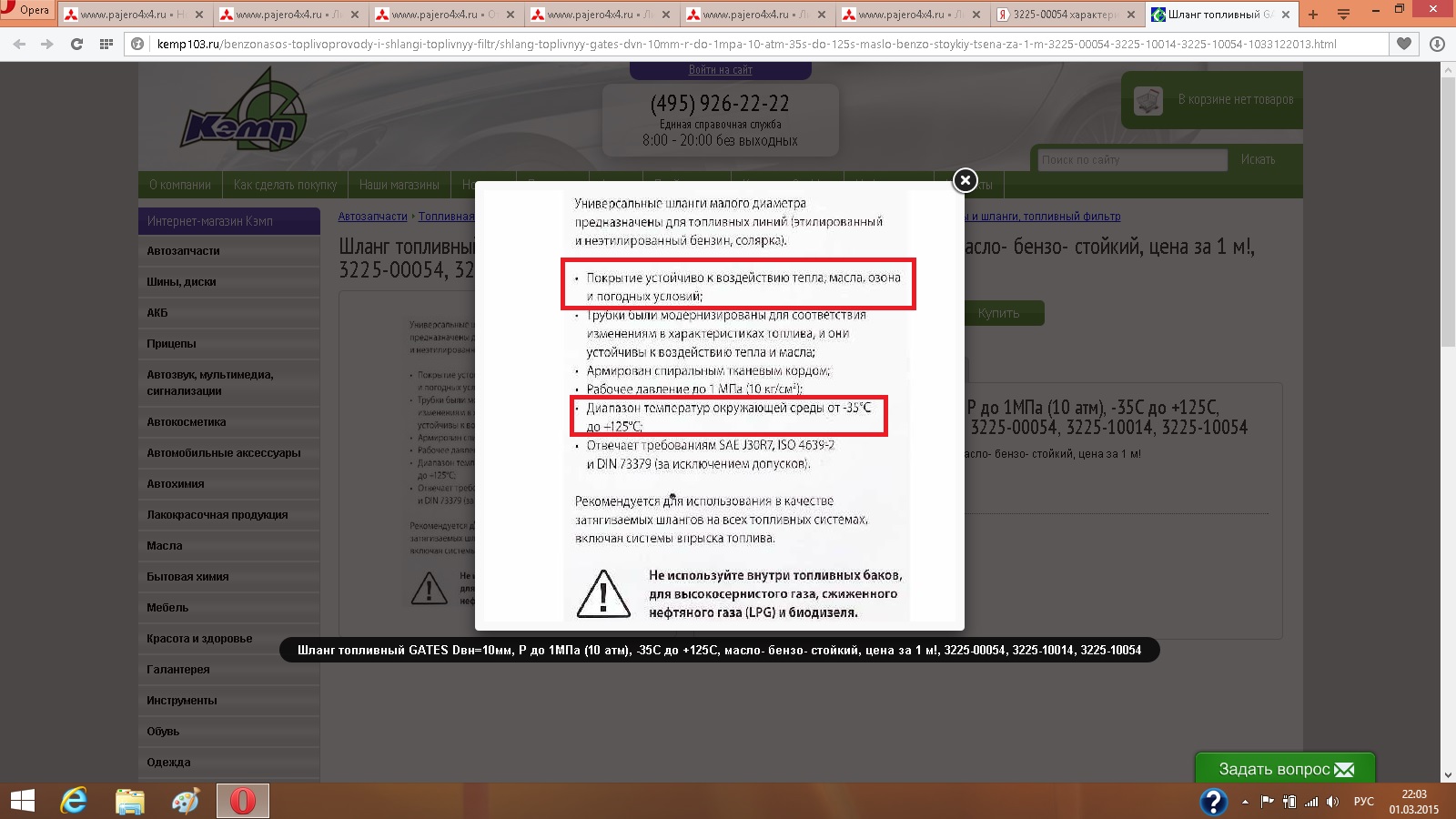
Task: Open the 'Автозапчасти' sidebar category
Action: [229, 251]
